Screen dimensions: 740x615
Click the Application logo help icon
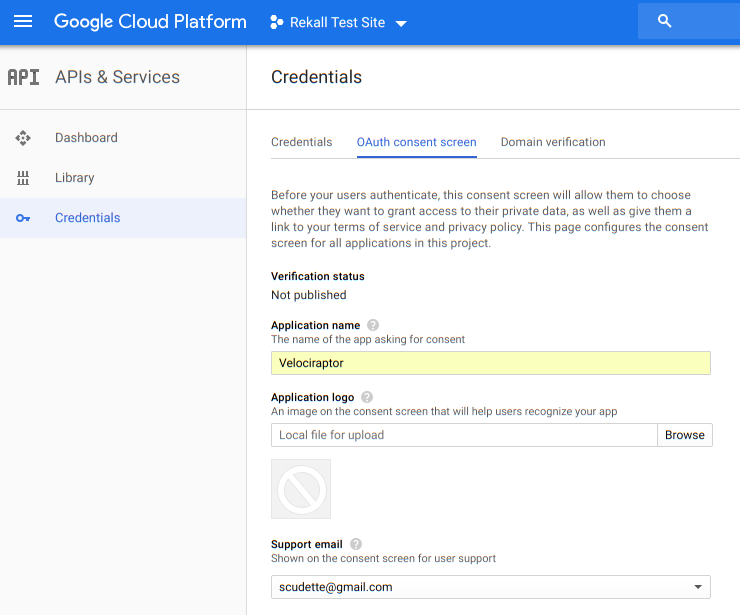[367, 397]
